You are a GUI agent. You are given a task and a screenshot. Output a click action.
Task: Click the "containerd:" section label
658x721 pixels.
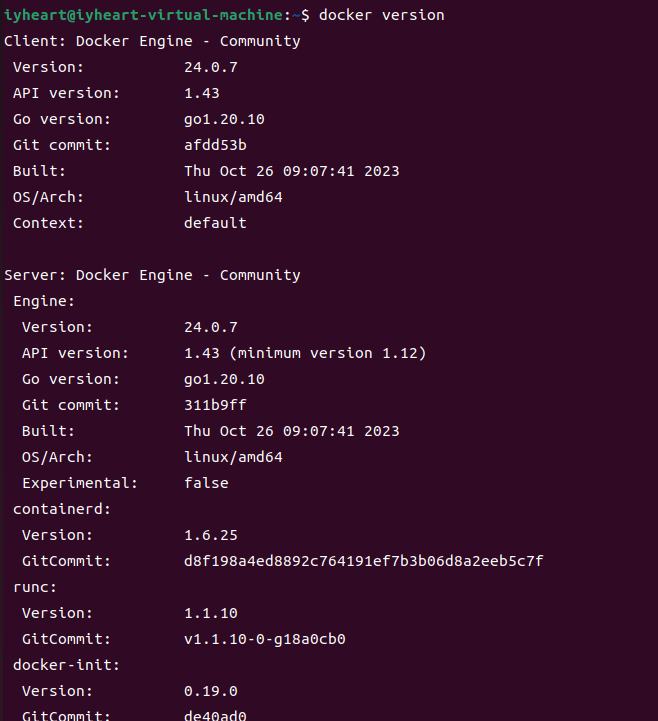[62, 509]
